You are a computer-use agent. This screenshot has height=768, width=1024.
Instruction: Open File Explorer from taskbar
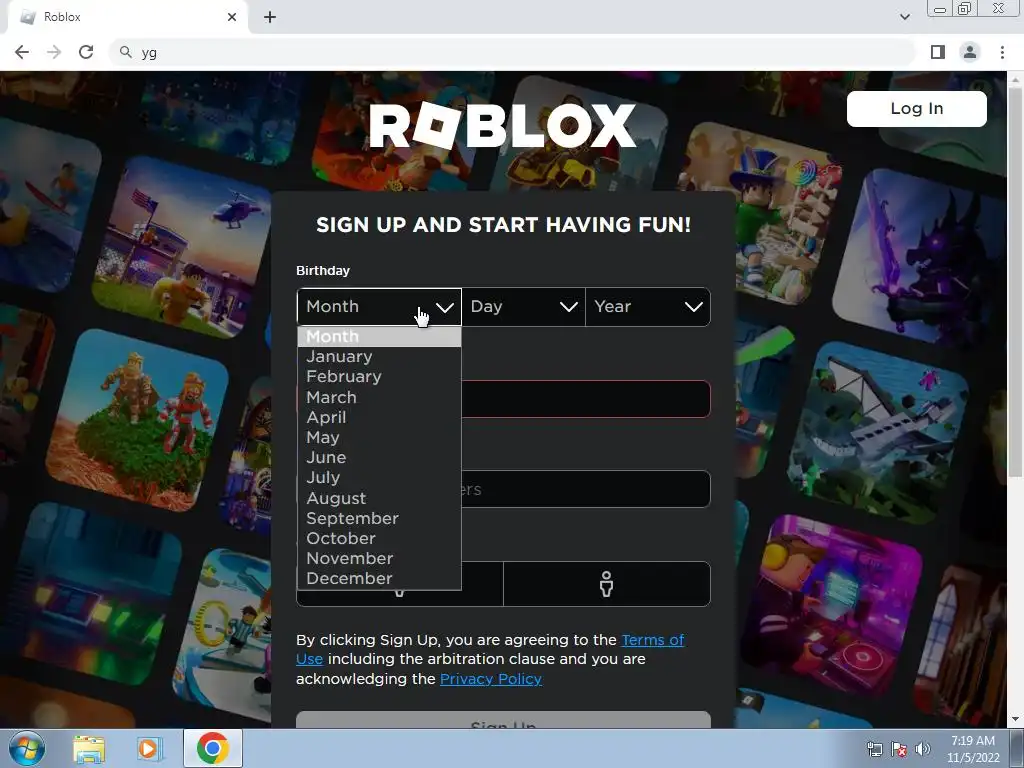tap(89, 748)
